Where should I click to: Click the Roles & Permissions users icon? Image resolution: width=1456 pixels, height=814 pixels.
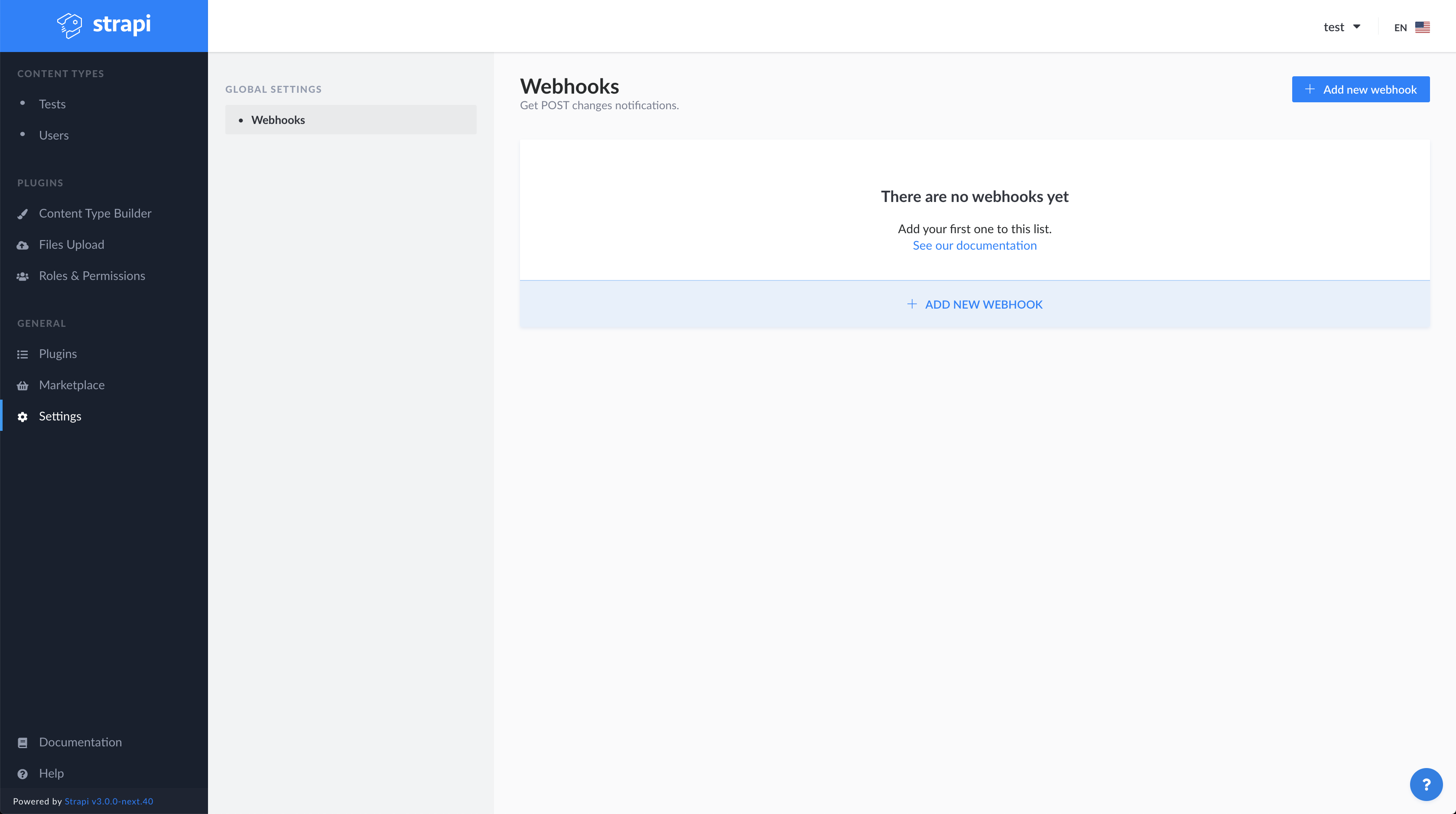(x=23, y=277)
